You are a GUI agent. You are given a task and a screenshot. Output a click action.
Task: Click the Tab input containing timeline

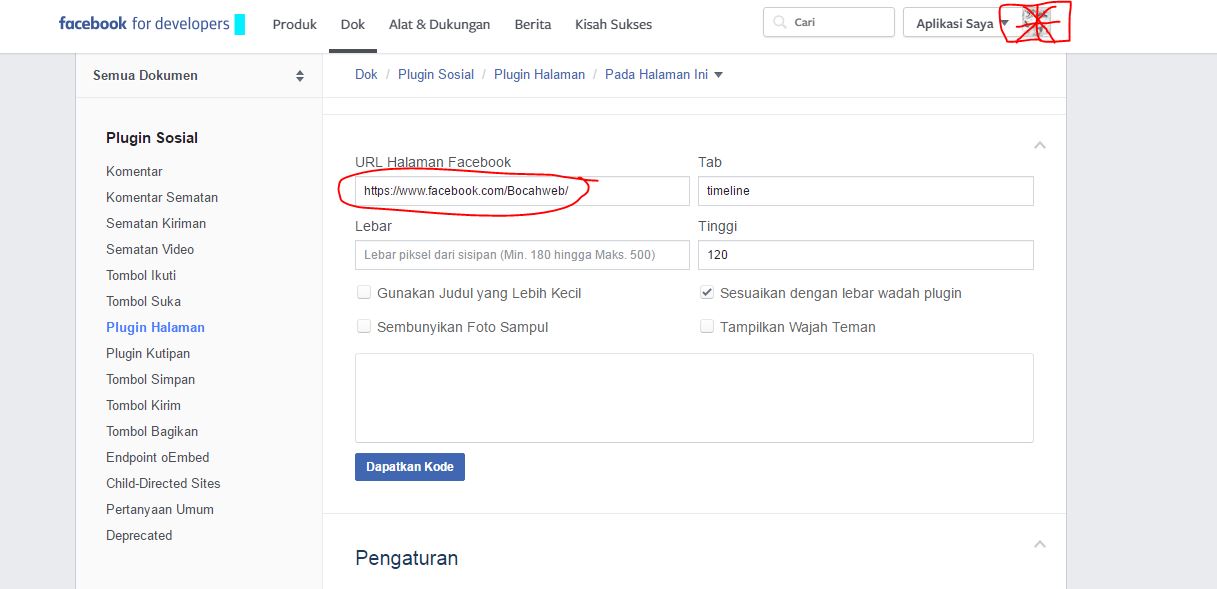click(x=866, y=191)
